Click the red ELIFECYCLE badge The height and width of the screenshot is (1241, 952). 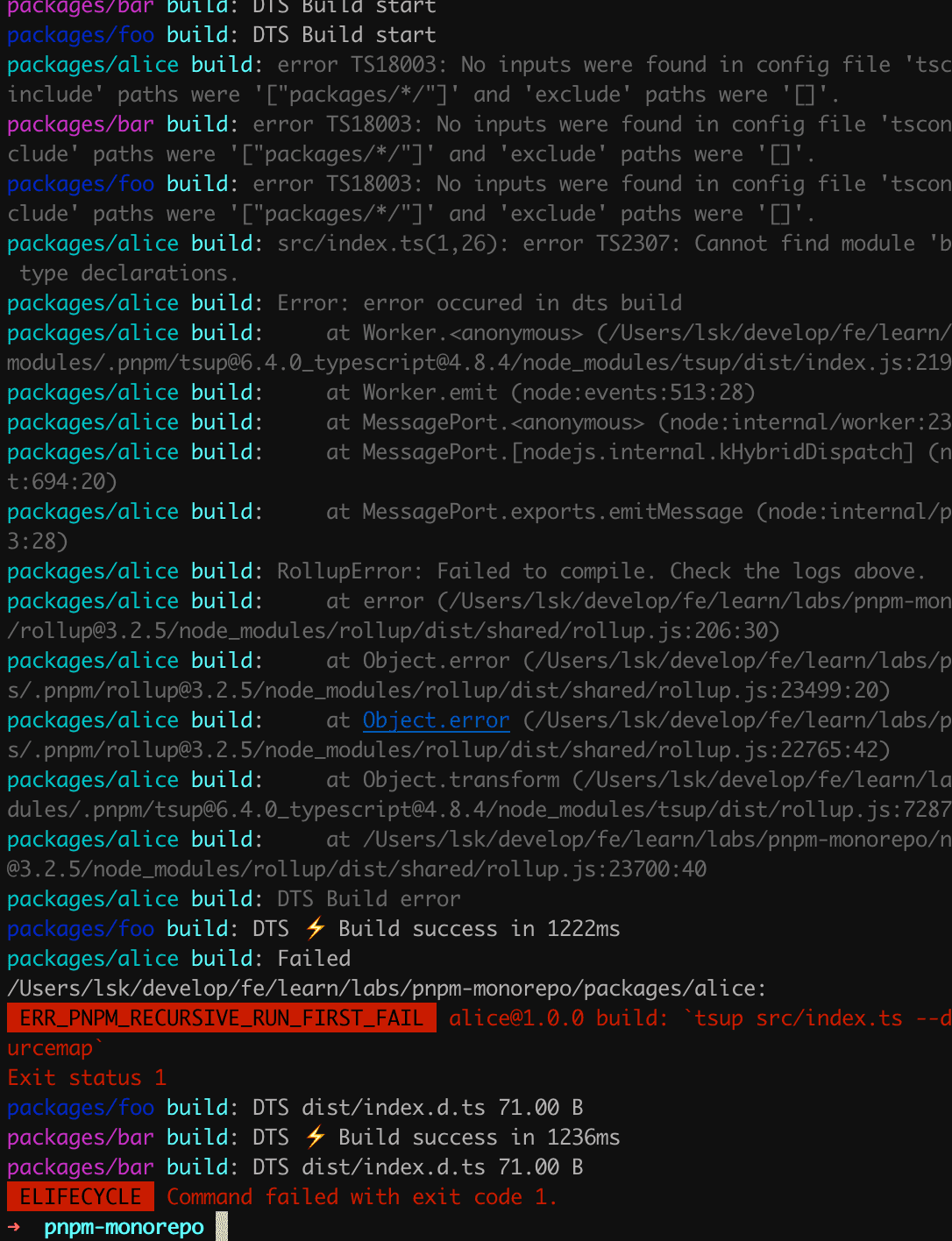tap(81, 1197)
